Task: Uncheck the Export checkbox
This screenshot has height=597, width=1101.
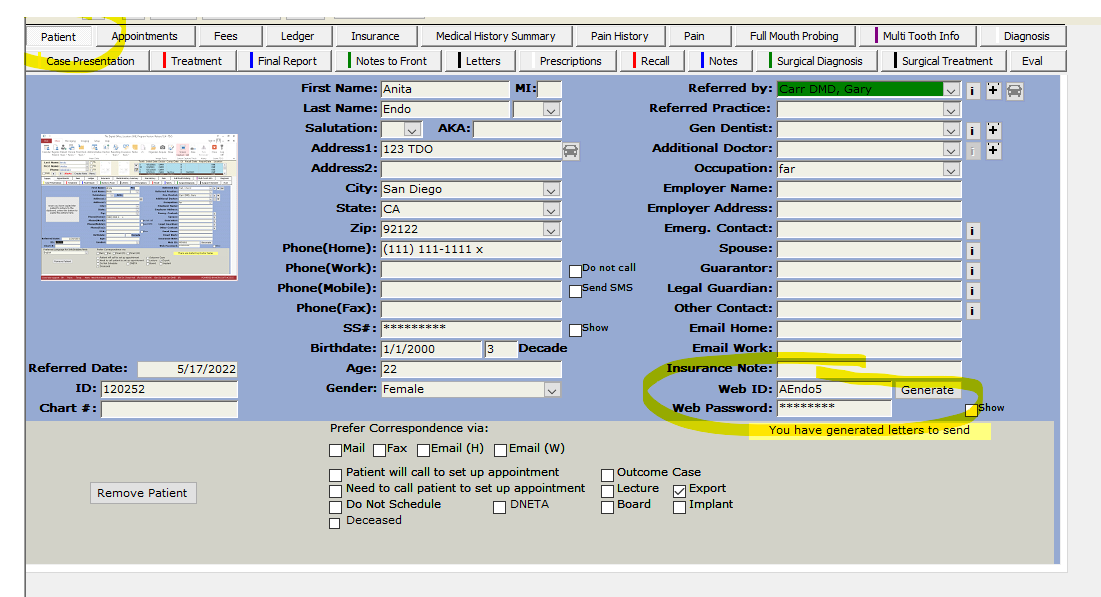Action: point(679,490)
